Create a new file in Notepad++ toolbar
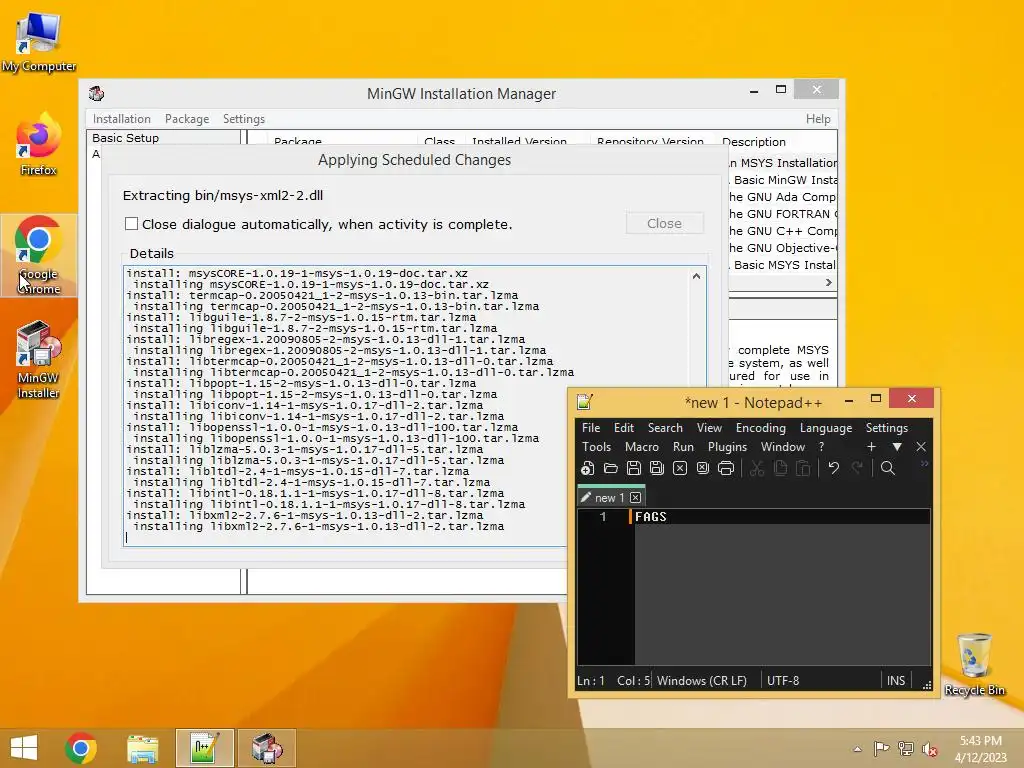This screenshot has height=768, width=1024. click(587, 468)
